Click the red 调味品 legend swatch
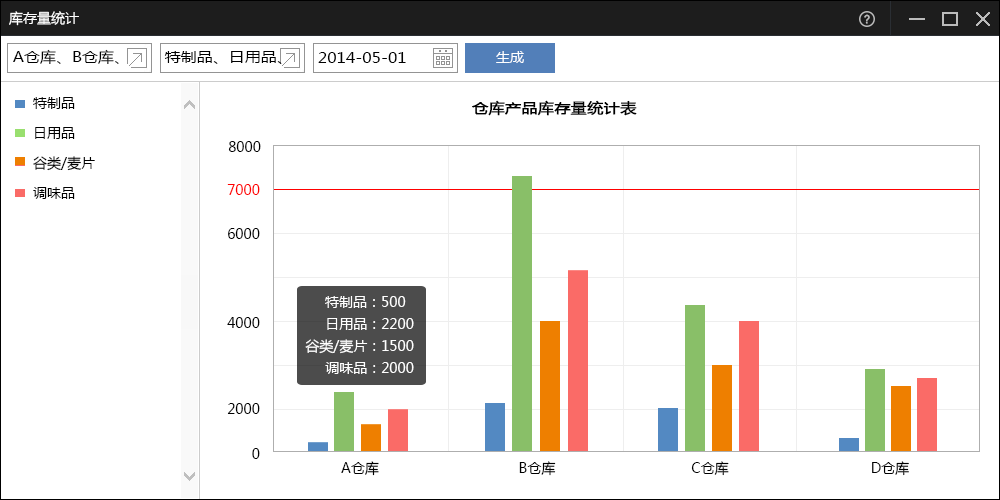1000x500 pixels. pos(20,193)
